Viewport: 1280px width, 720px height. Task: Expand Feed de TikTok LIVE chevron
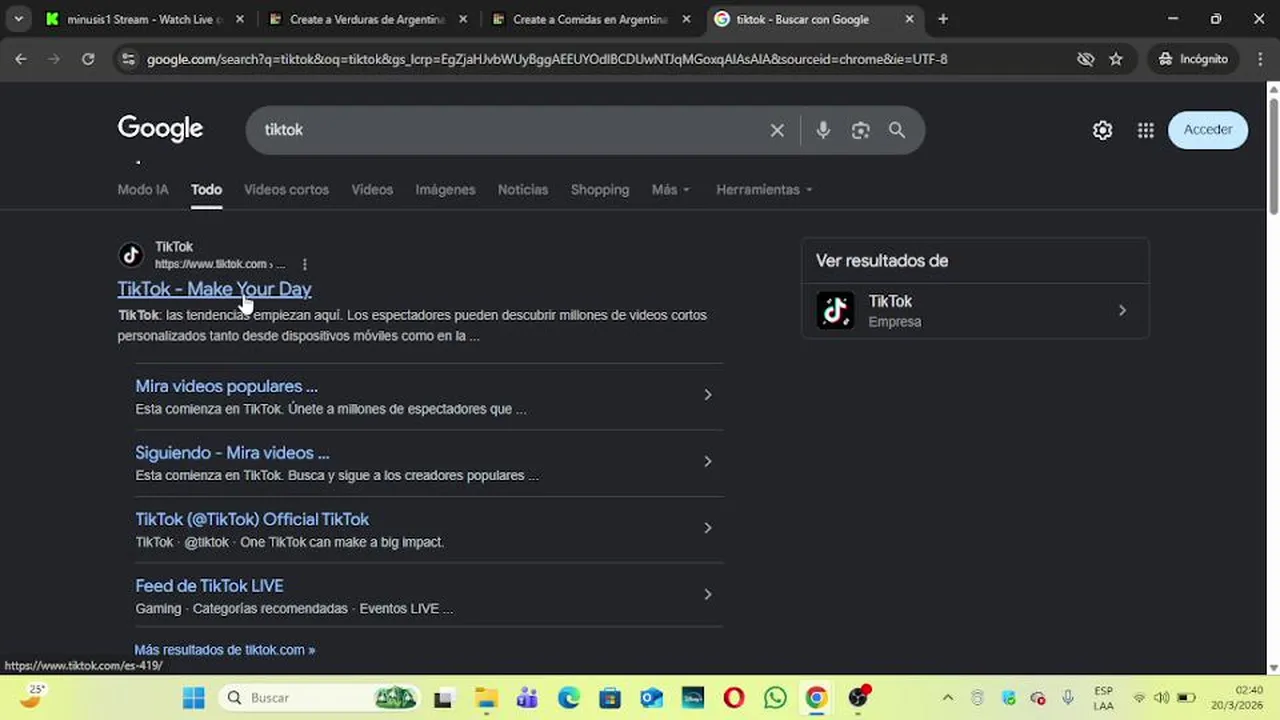pos(707,594)
